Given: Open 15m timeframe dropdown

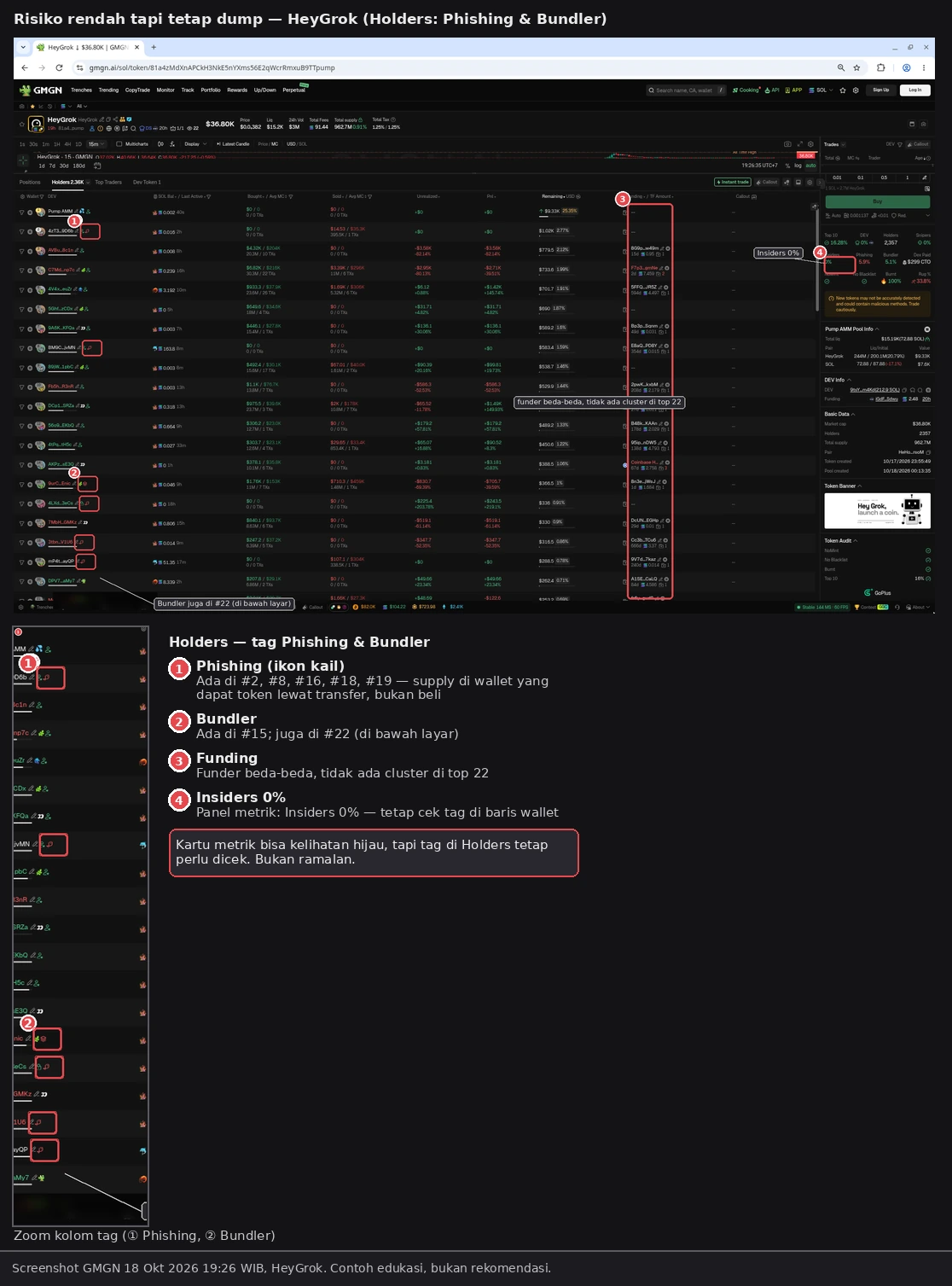Looking at the screenshot, I should point(96,144).
